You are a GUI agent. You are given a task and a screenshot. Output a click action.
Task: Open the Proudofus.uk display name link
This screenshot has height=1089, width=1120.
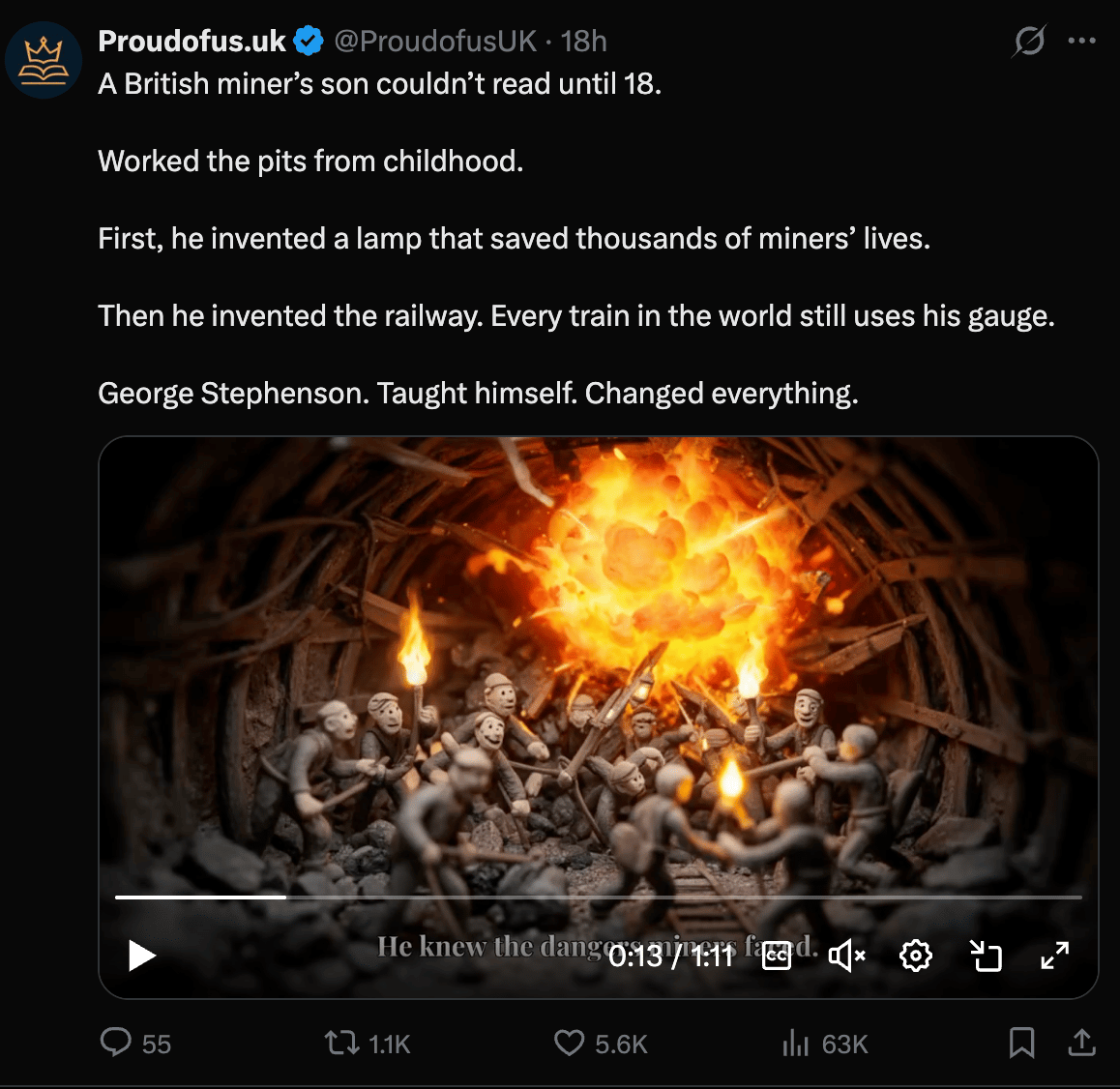pos(192,42)
